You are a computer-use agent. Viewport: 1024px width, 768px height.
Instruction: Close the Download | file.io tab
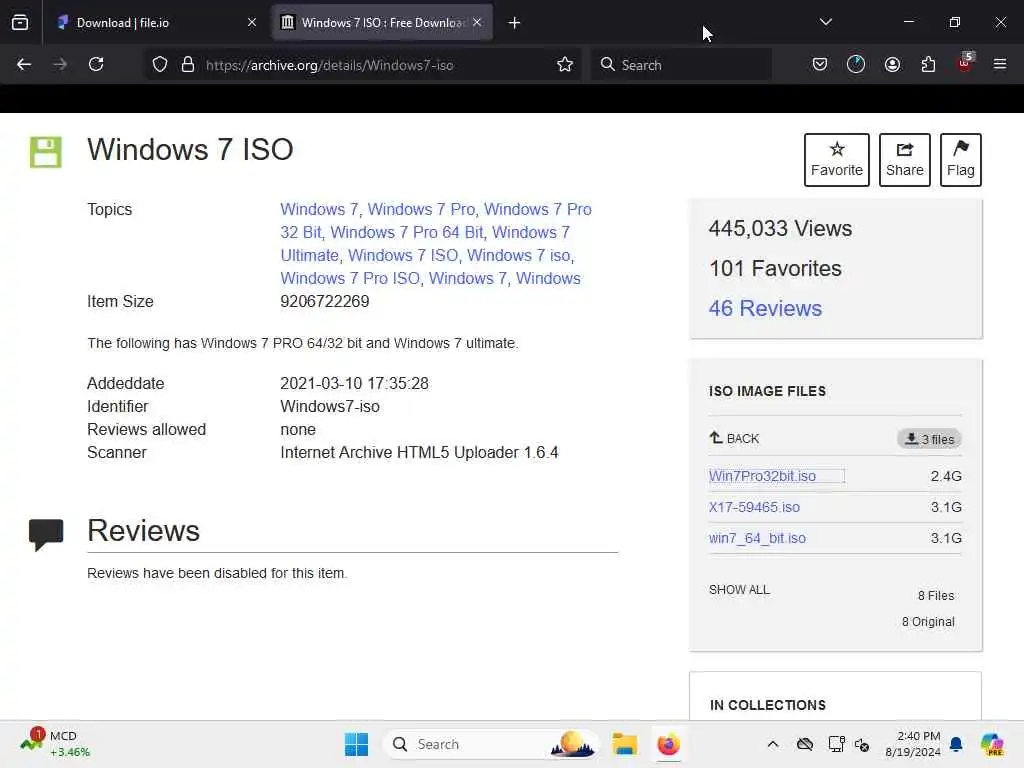click(x=252, y=22)
